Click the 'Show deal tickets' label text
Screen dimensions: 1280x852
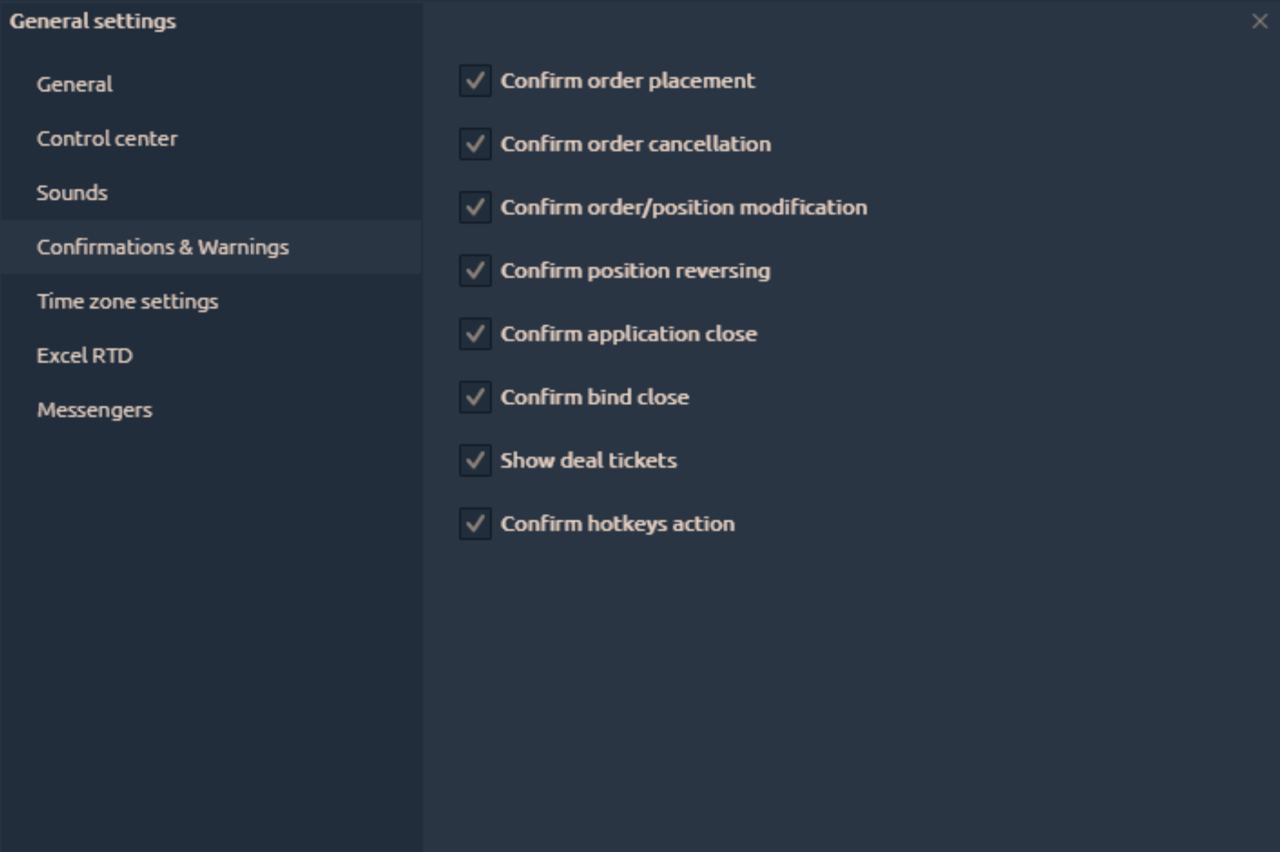coord(588,461)
